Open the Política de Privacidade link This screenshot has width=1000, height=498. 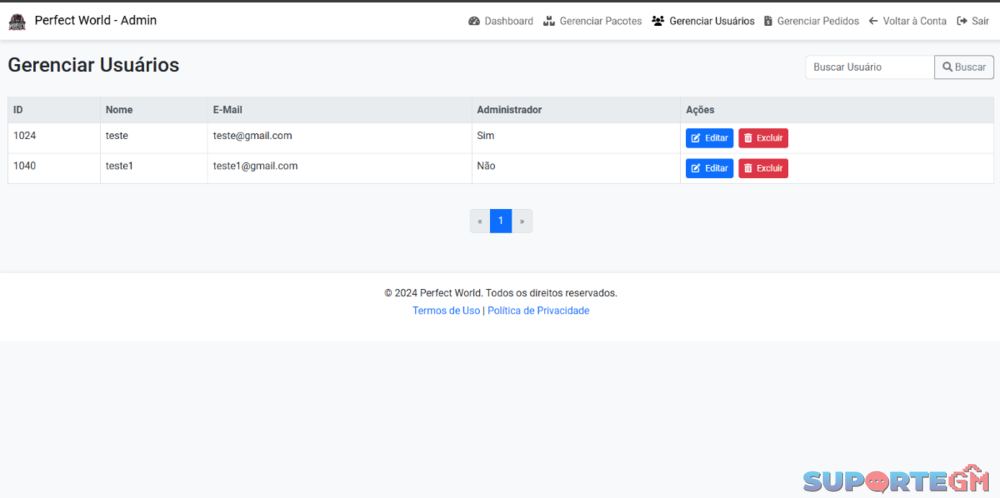tap(538, 311)
